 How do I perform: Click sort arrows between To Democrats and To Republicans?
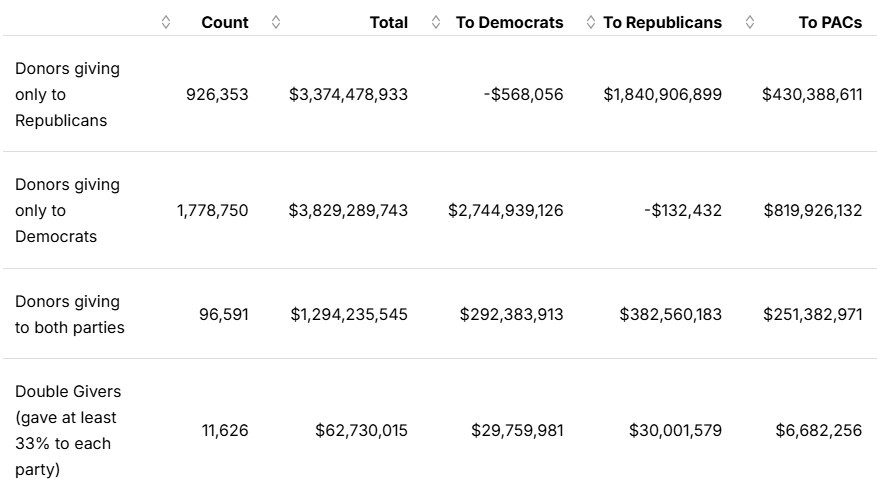[591, 22]
